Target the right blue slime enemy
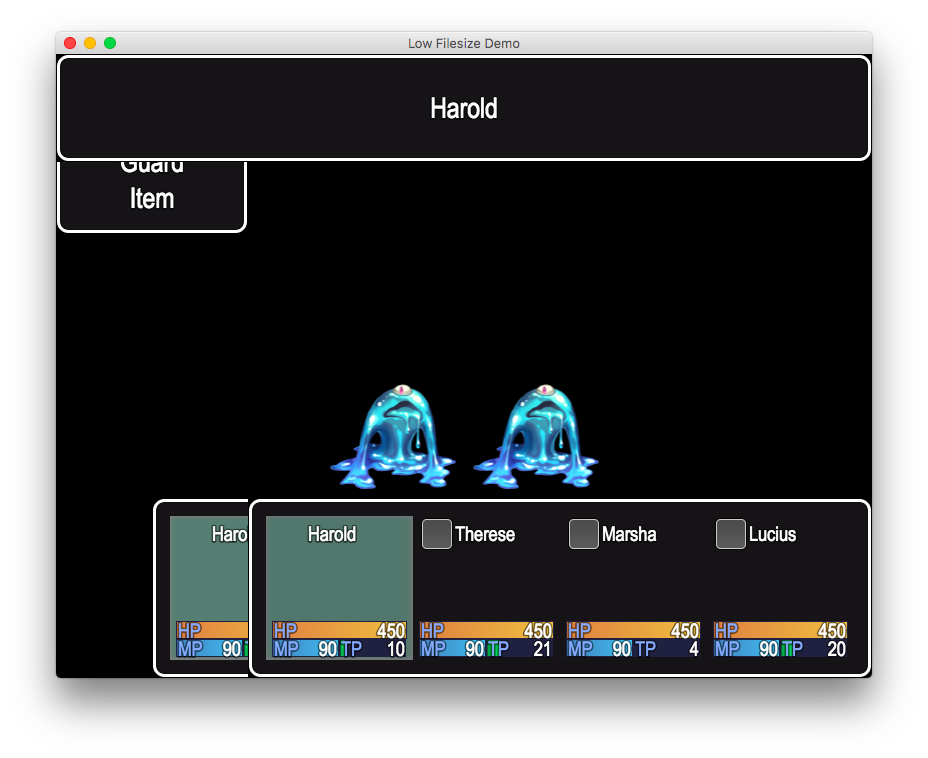Viewport: 928px width, 758px height. 536,437
